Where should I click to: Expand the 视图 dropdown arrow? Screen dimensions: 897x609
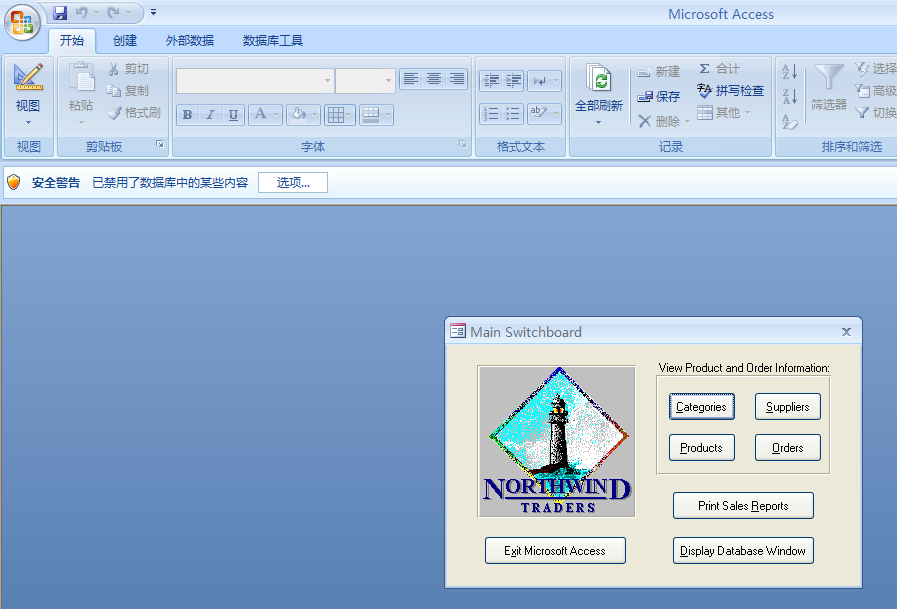(x=28, y=122)
